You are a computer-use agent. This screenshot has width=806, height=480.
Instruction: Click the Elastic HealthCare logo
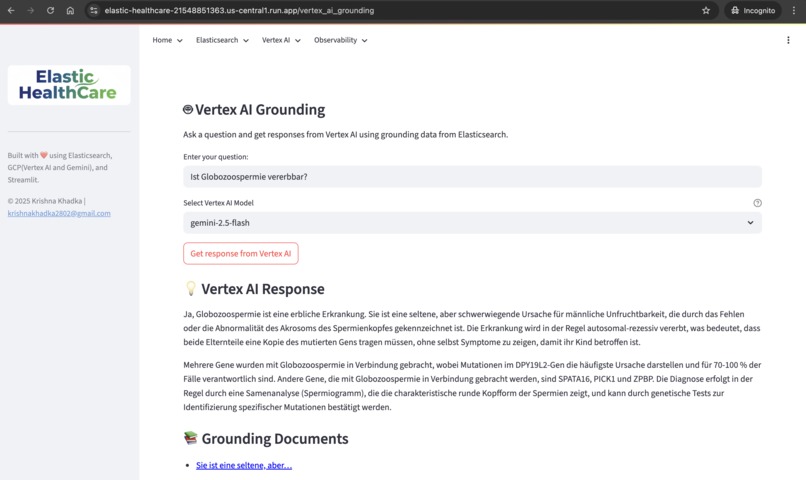tap(69, 85)
